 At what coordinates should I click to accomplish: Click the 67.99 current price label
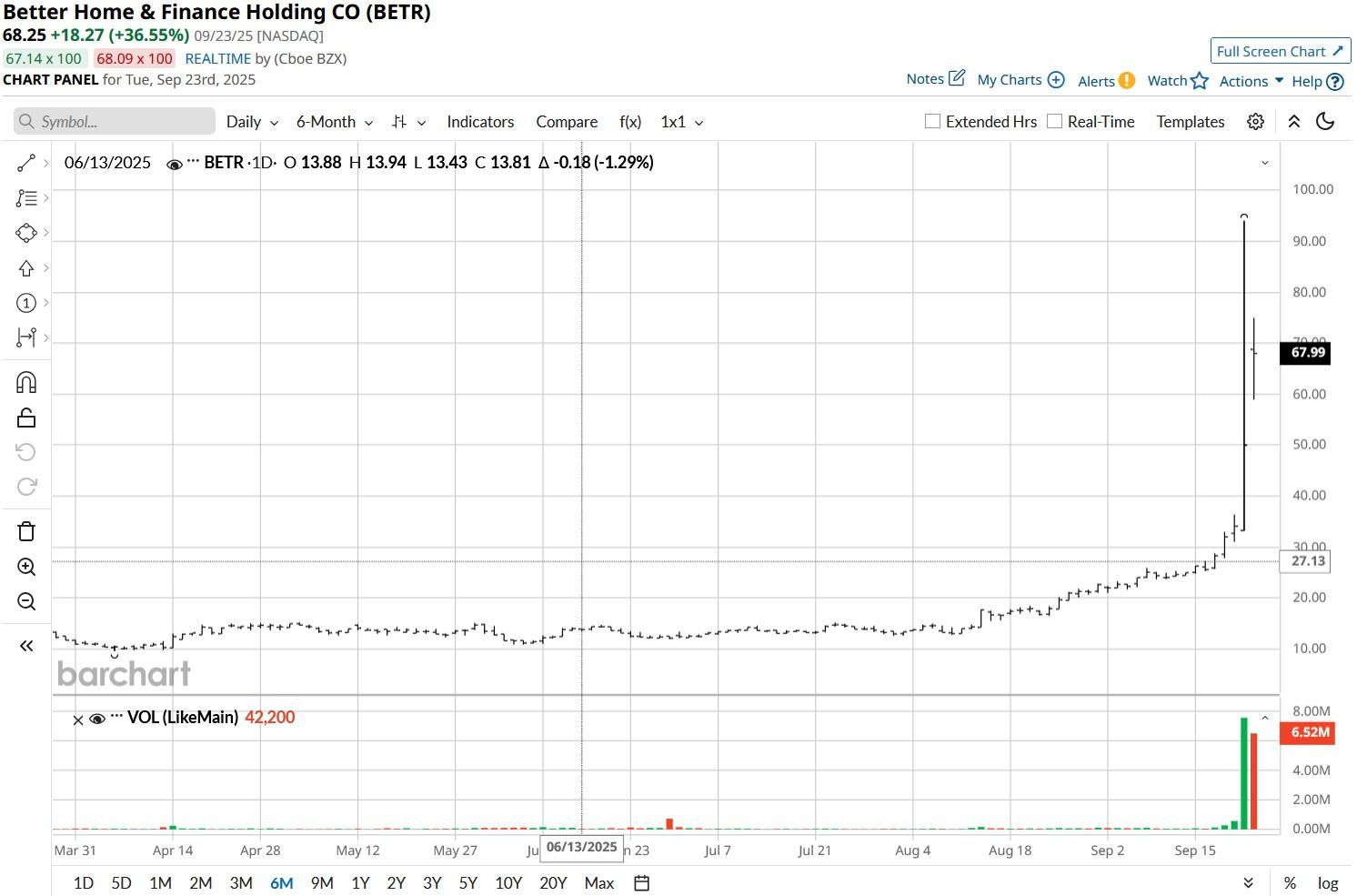(x=1305, y=353)
